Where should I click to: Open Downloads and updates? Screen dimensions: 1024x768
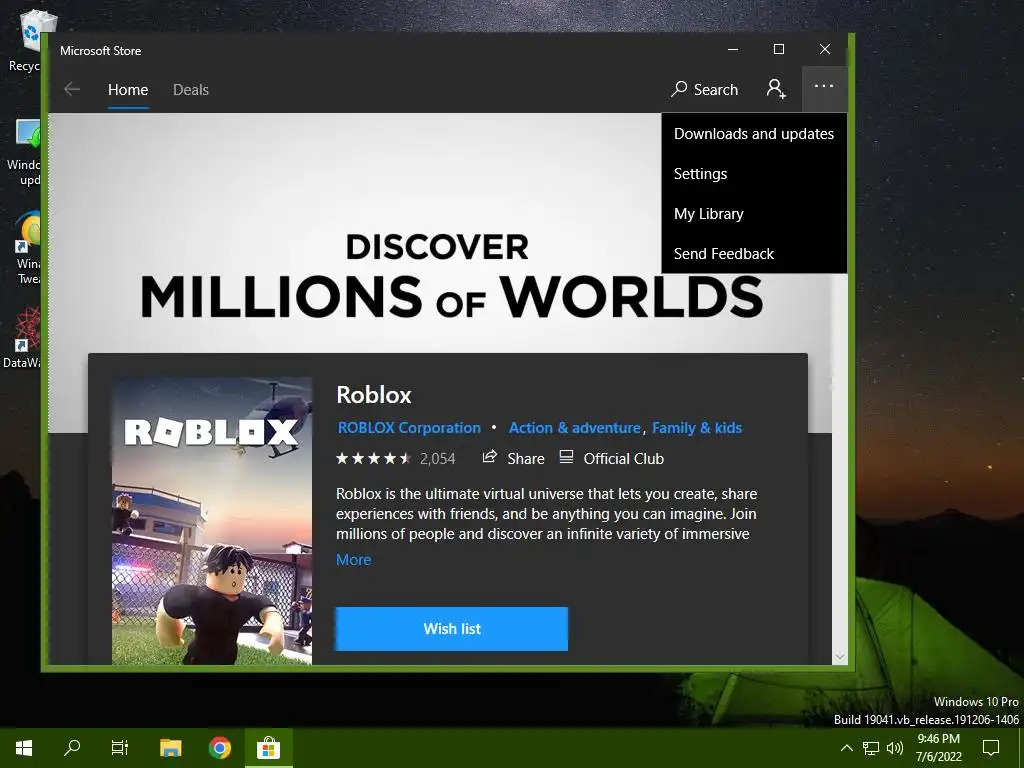pyautogui.click(x=754, y=134)
